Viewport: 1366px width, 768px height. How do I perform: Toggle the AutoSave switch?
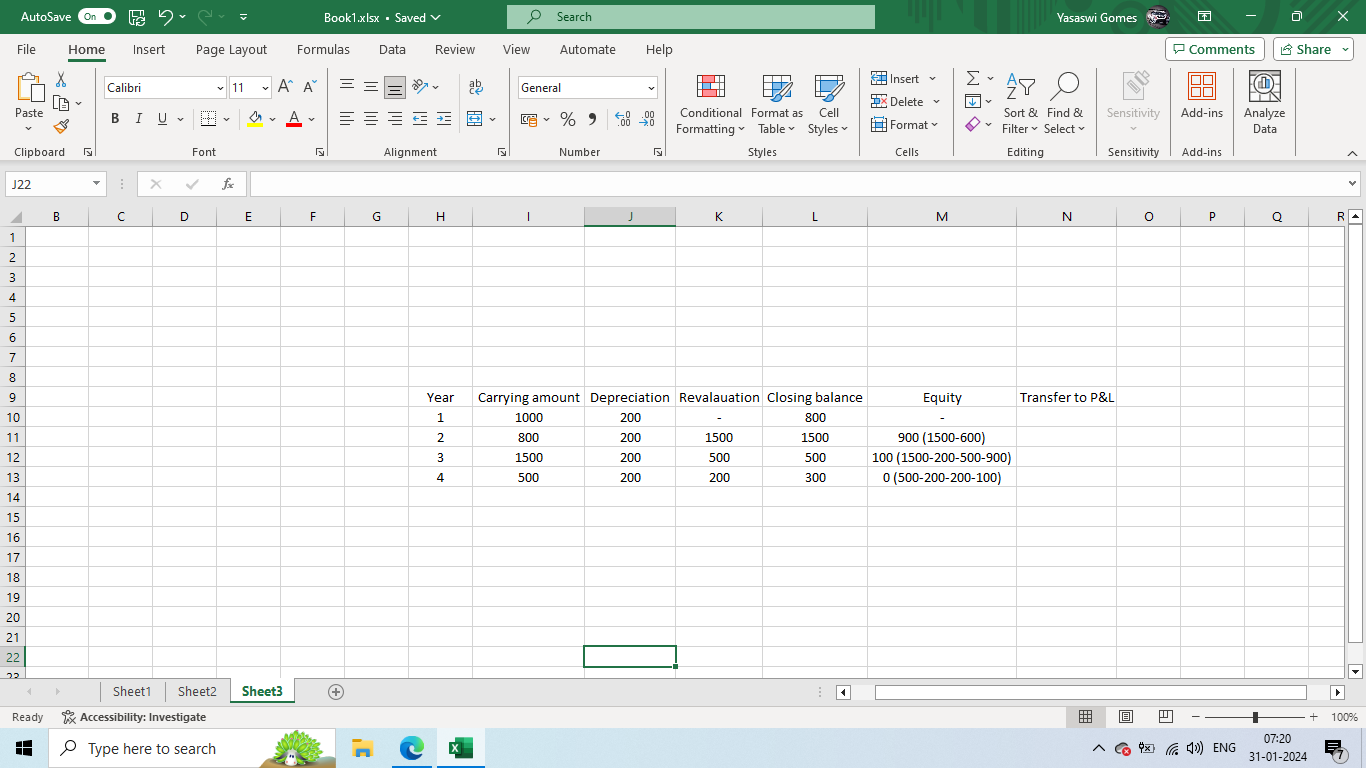pyautogui.click(x=97, y=17)
